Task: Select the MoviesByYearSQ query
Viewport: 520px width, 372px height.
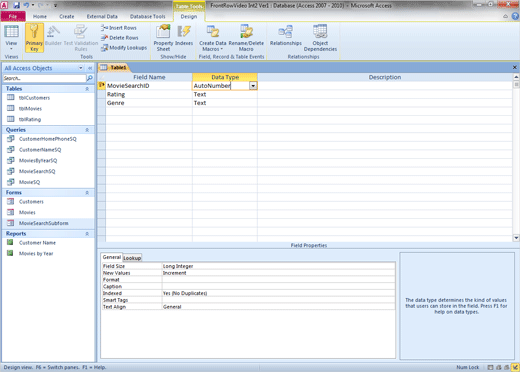Action: click(x=38, y=160)
